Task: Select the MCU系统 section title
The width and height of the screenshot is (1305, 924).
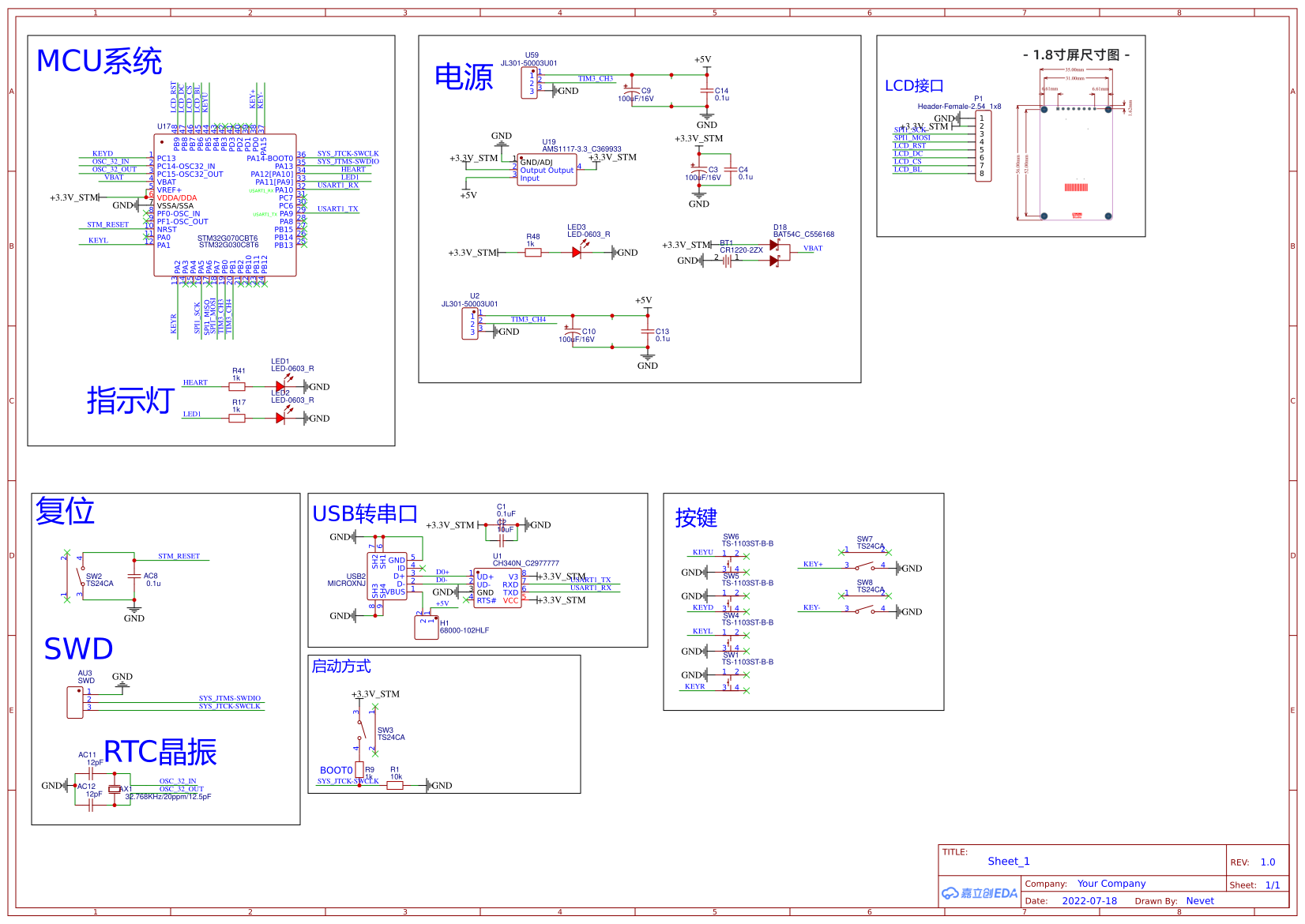Action: coord(100,61)
